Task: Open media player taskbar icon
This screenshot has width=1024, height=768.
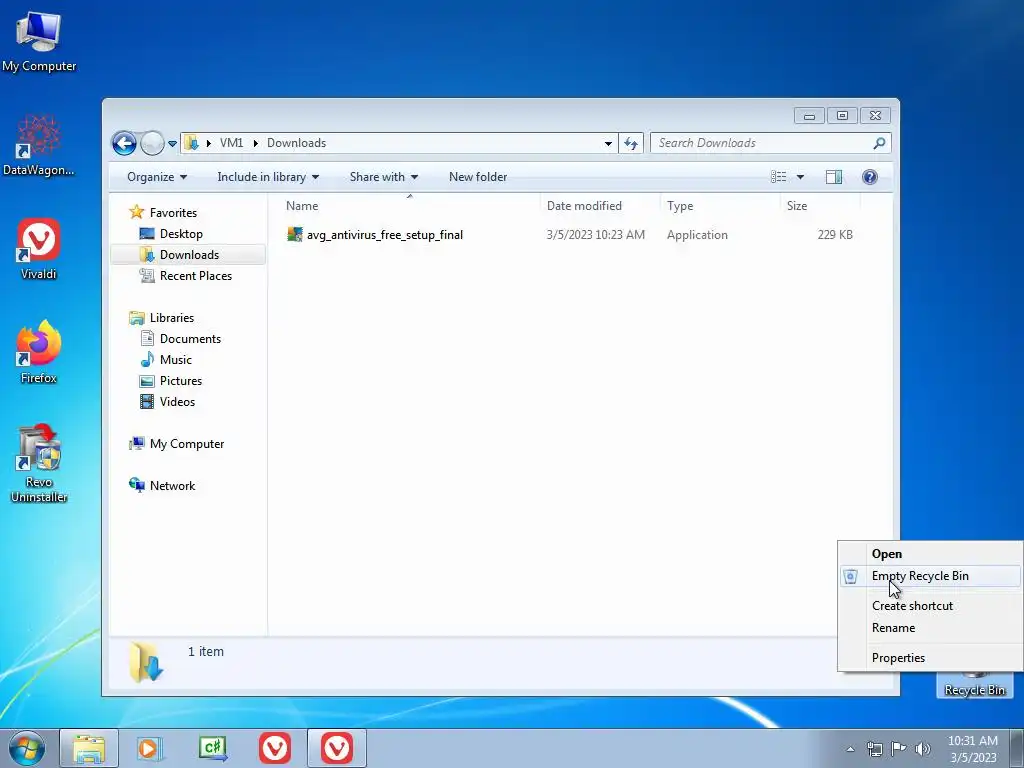Action: click(150, 748)
